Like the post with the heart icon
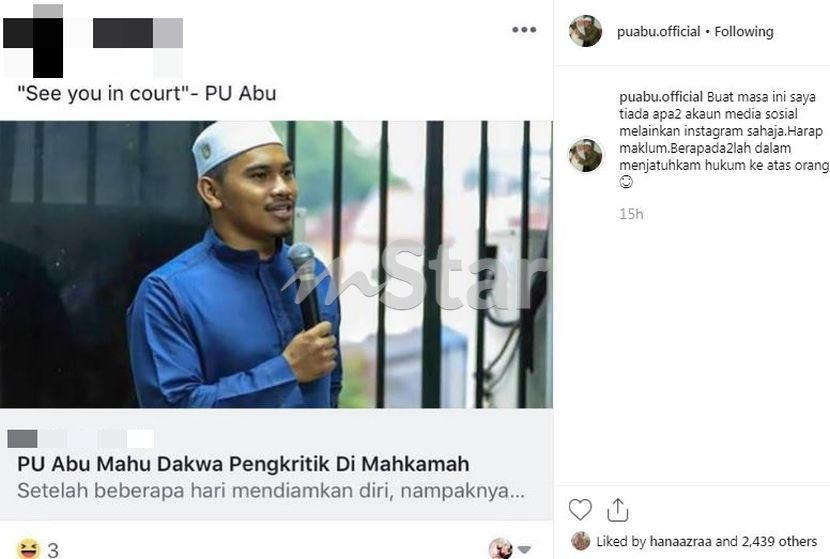Image resolution: width=830 pixels, height=559 pixels. pos(580,510)
